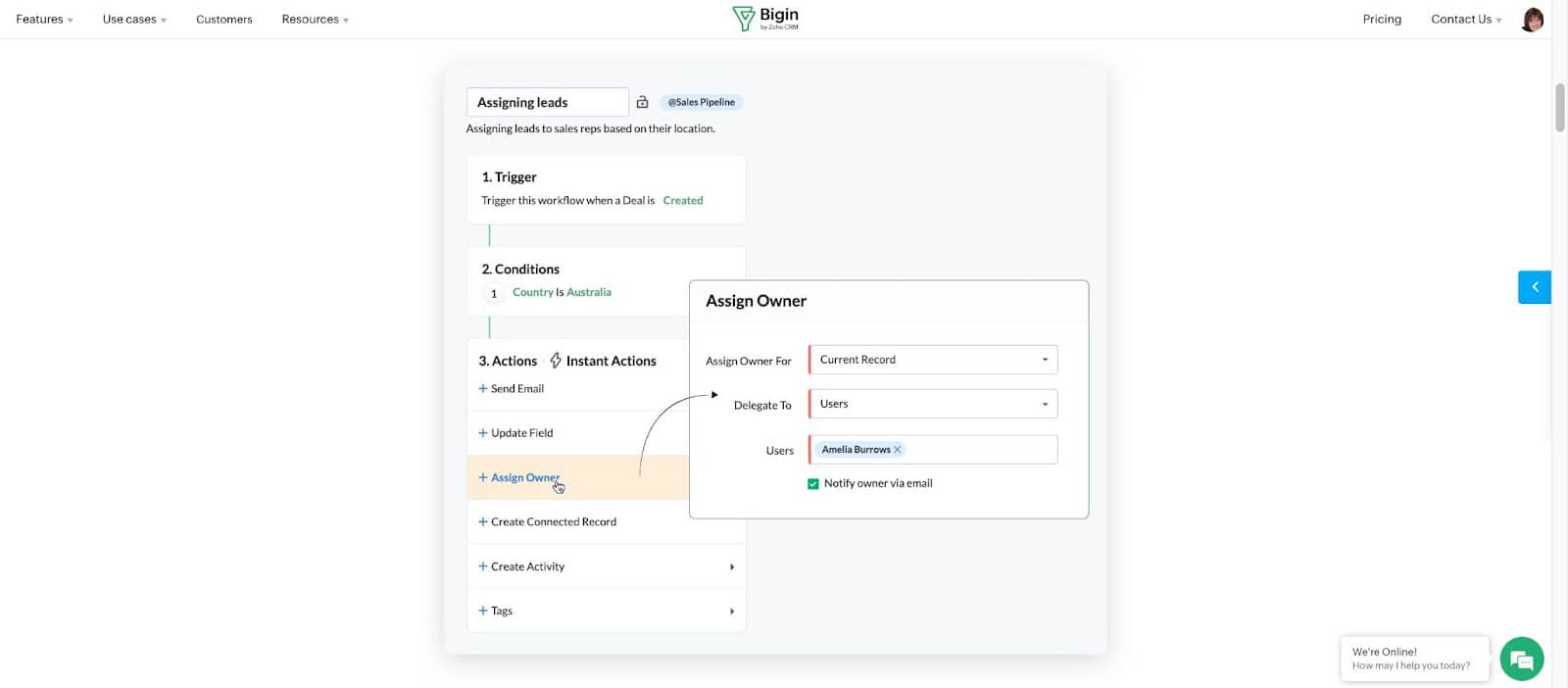Expand the Tags action options
This screenshot has height=688, width=1568.
tap(731, 611)
